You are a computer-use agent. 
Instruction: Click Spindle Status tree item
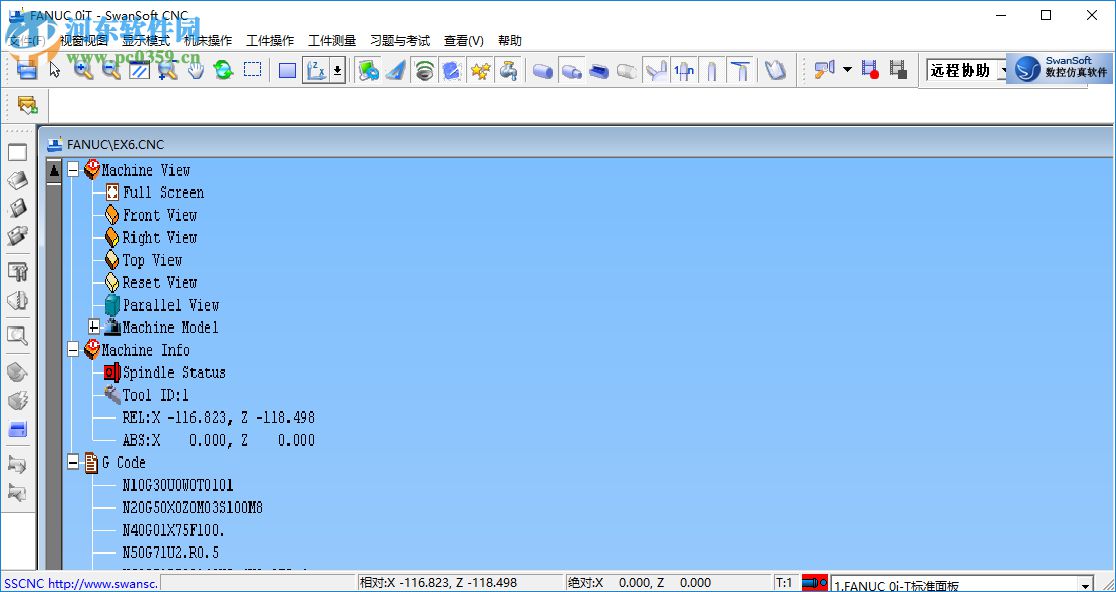(x=174, y=373)
